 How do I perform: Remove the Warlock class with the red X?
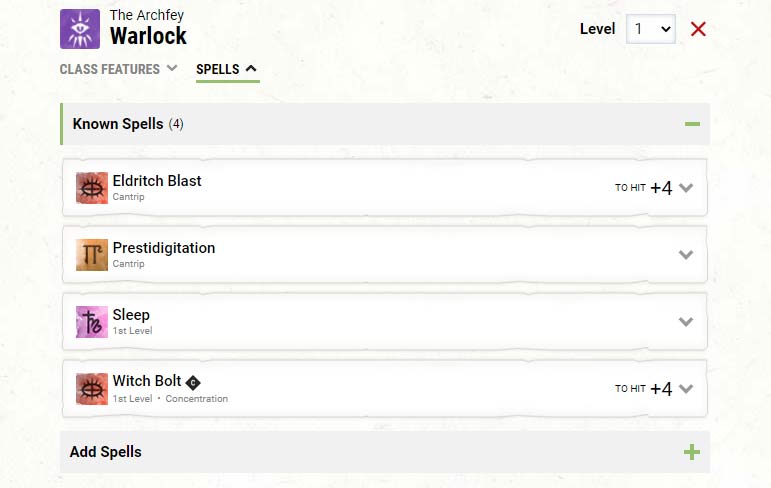click(x=698, y=29)
